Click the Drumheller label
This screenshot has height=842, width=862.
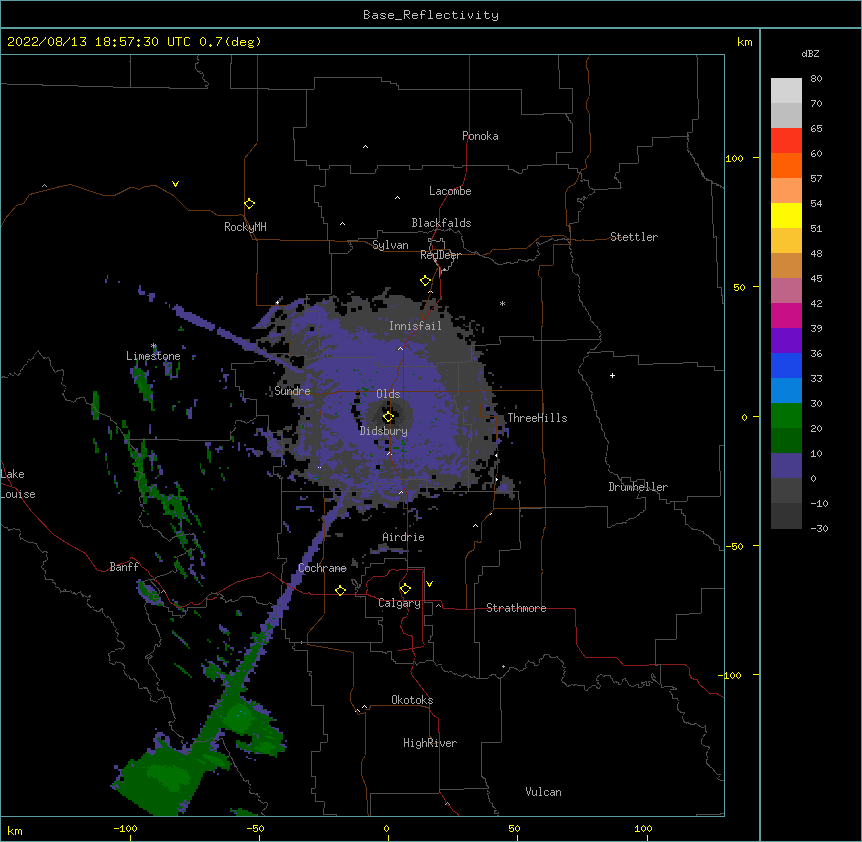638,487
